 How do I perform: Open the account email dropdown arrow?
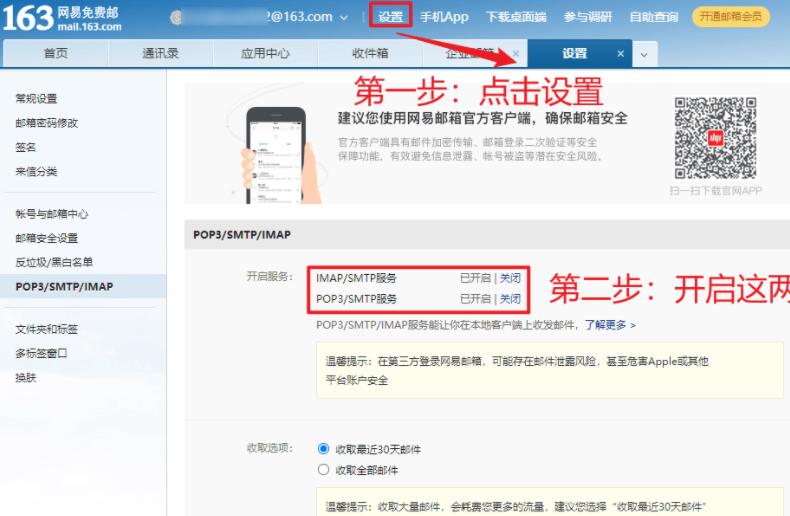point(344,18)
